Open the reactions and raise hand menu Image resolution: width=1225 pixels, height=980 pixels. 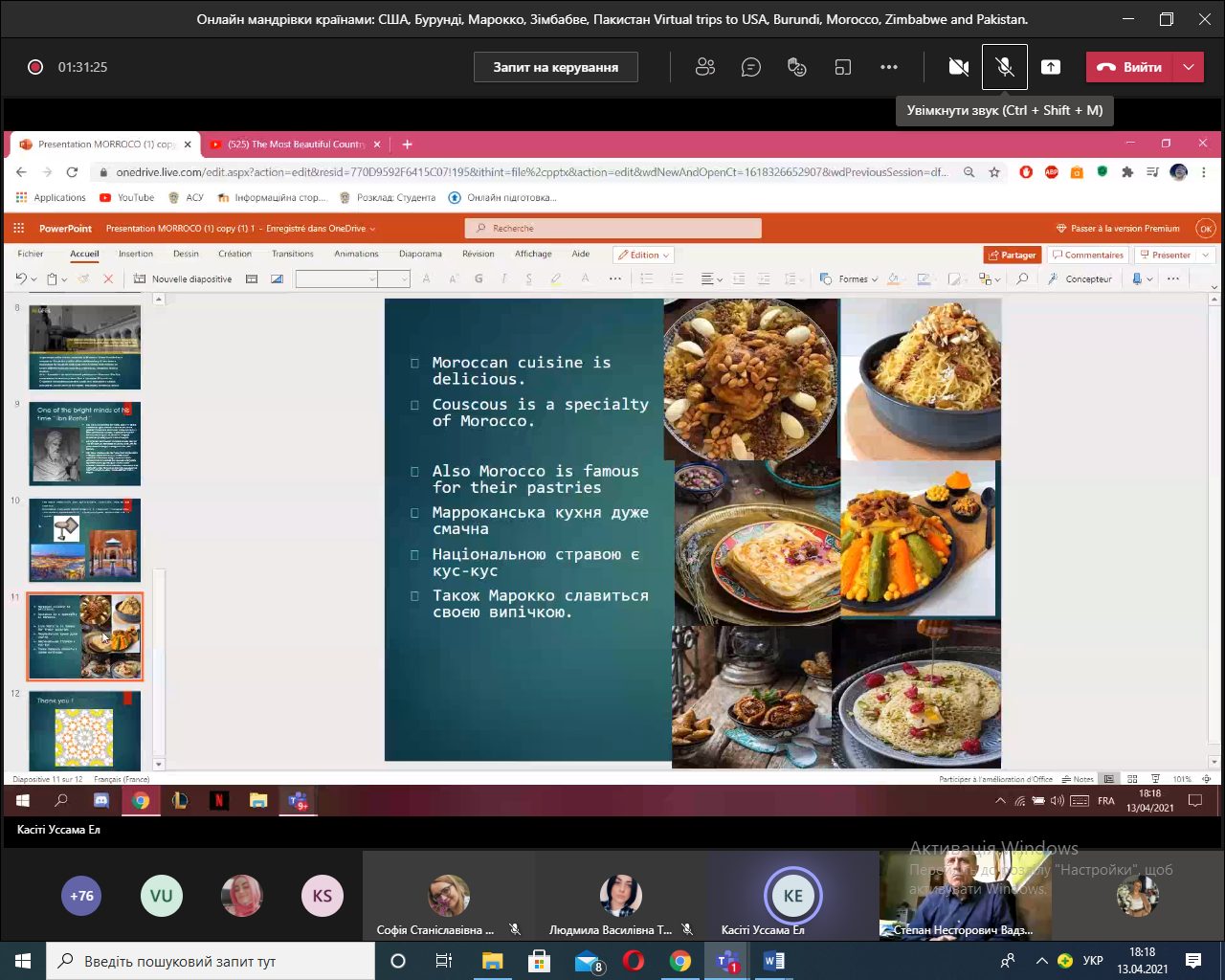[x=797, y=67]
